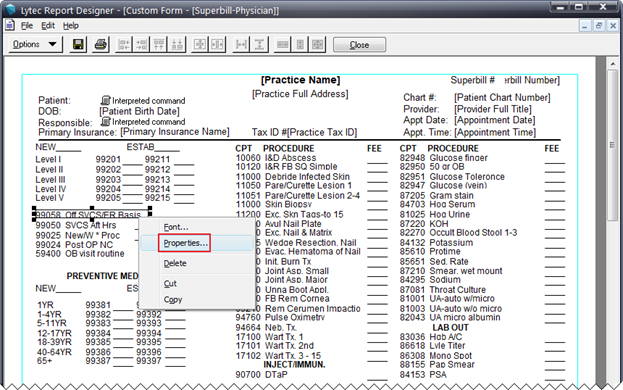Select the '99025 New/W * Proc' text
Screen dimensions: 623x390
point(77,235)
